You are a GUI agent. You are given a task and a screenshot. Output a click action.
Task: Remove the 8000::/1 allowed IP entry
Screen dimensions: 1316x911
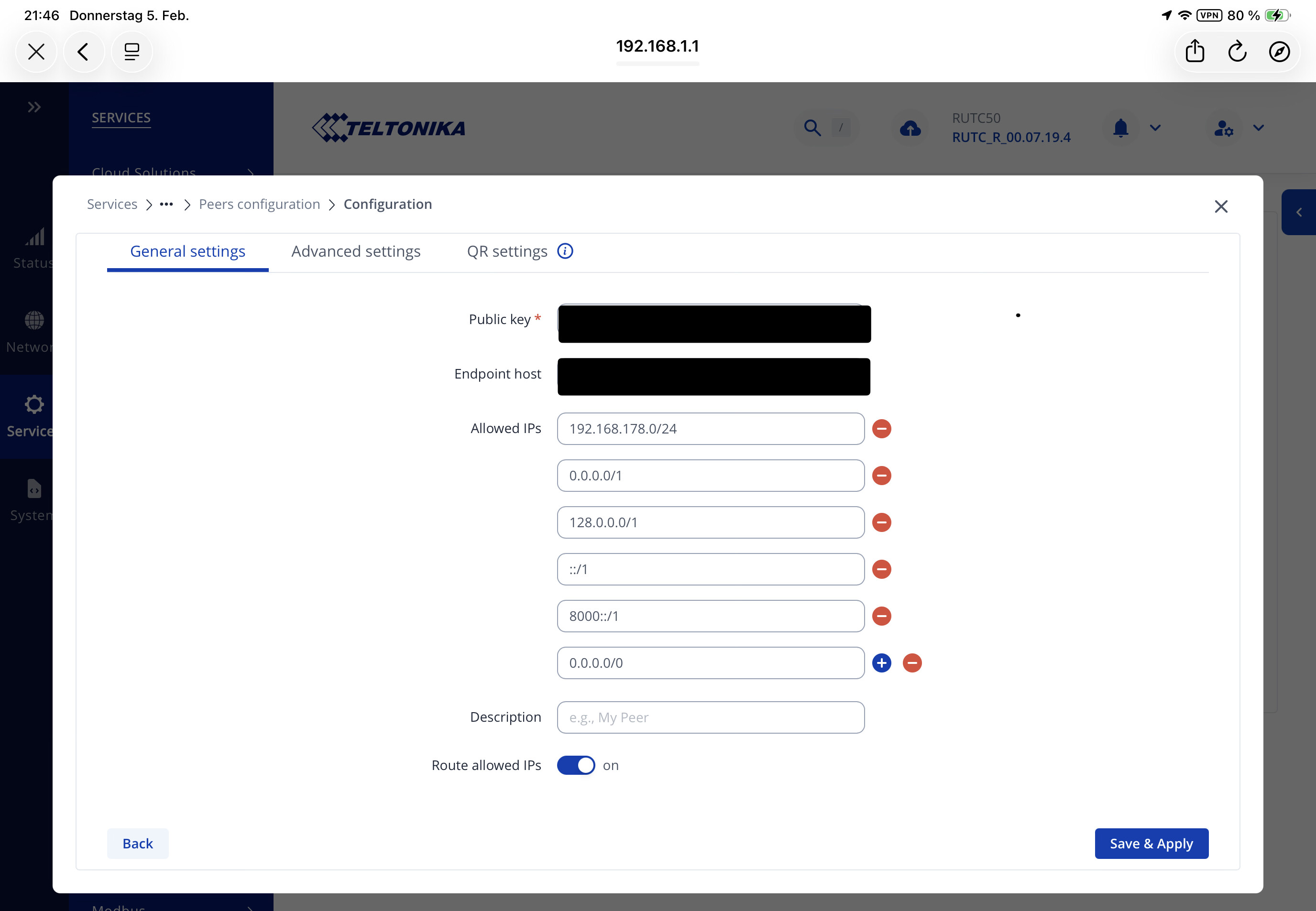[881, 616]
